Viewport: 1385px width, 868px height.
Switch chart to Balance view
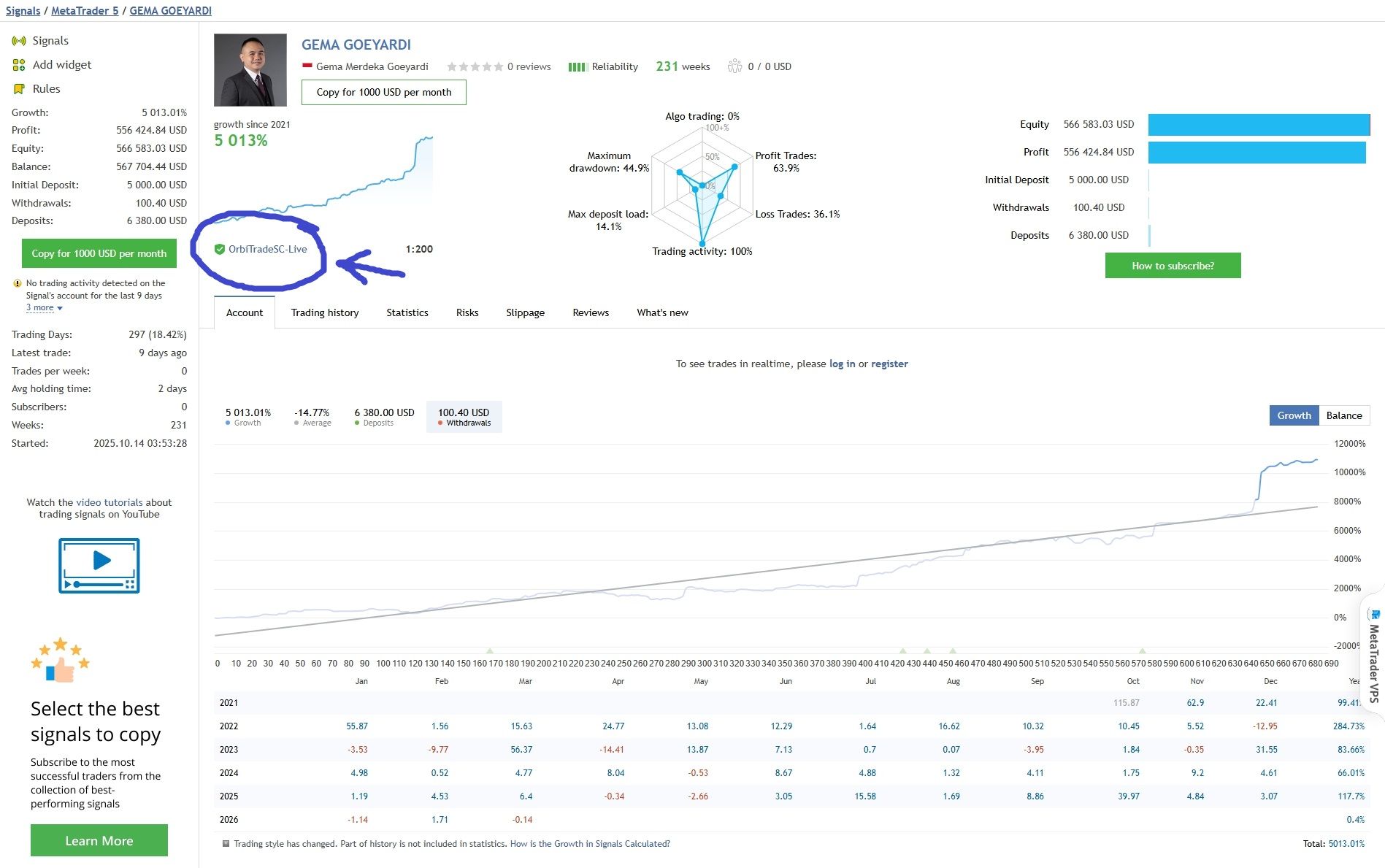(1343, 415)
